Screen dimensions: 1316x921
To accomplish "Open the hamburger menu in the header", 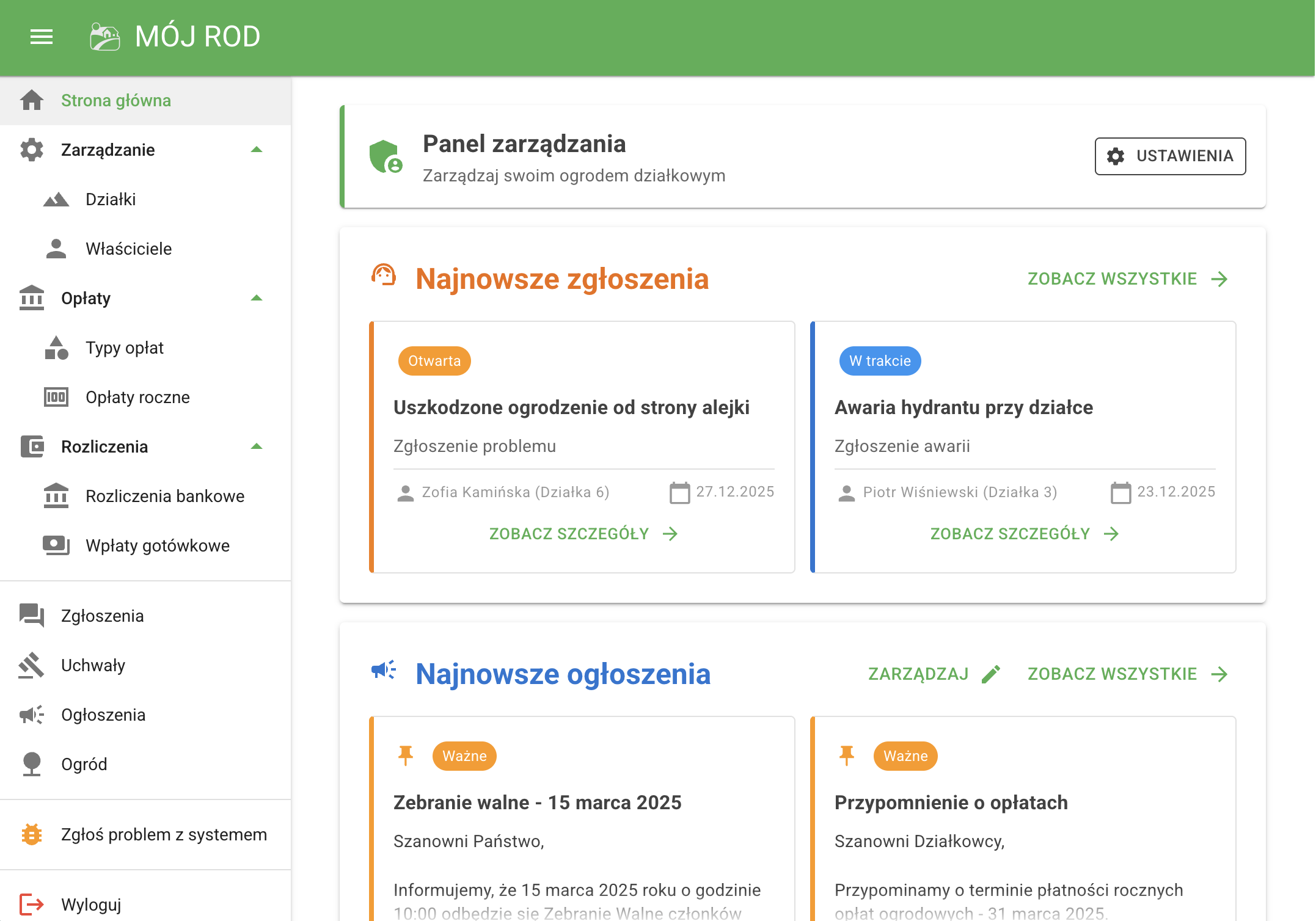I will click(42, 37).
